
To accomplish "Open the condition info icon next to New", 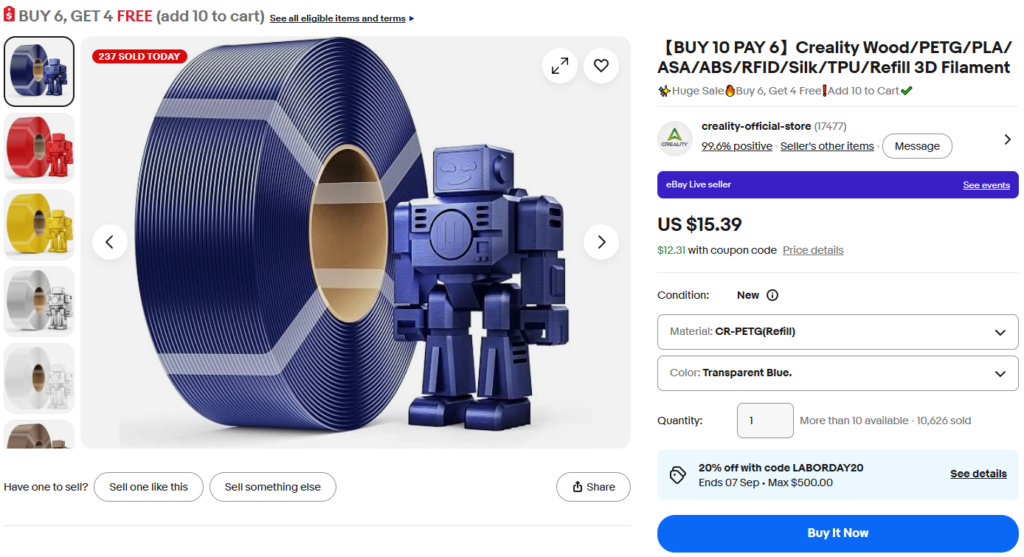I will click(x=772, y=295).
